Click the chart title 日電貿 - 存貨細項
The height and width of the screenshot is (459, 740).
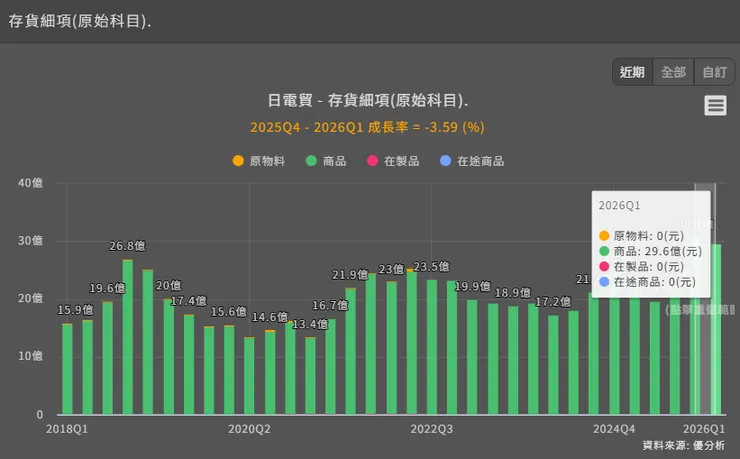[x=367, y=100]
